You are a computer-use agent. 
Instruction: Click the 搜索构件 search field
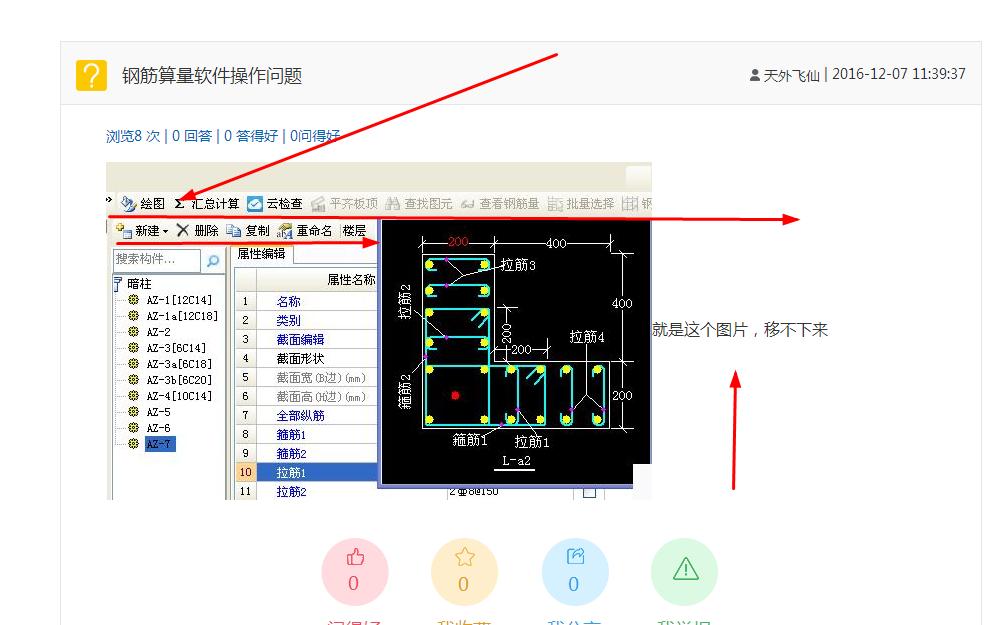pos(157,259)
